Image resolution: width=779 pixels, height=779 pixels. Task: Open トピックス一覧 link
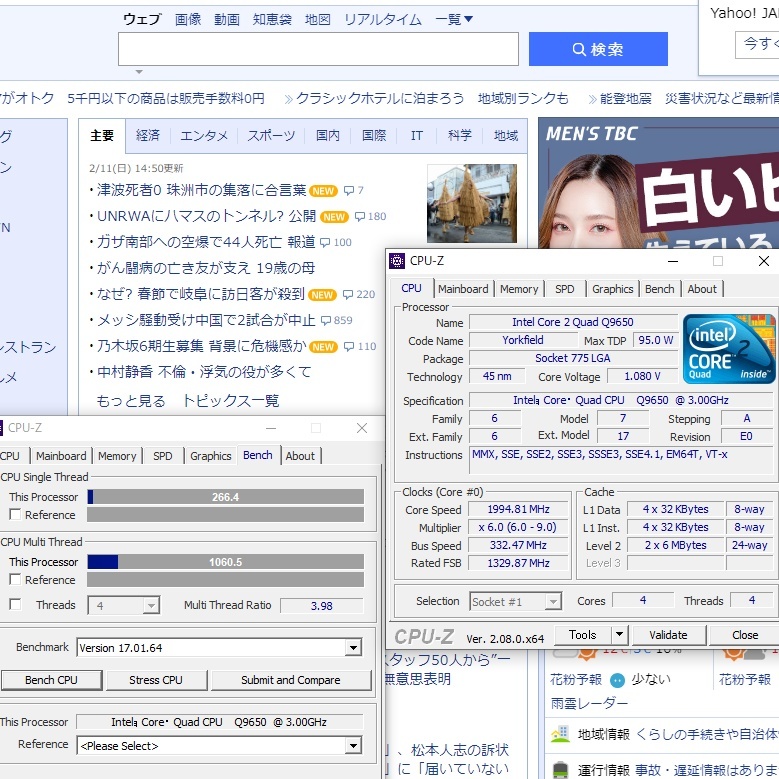point(231,401)
